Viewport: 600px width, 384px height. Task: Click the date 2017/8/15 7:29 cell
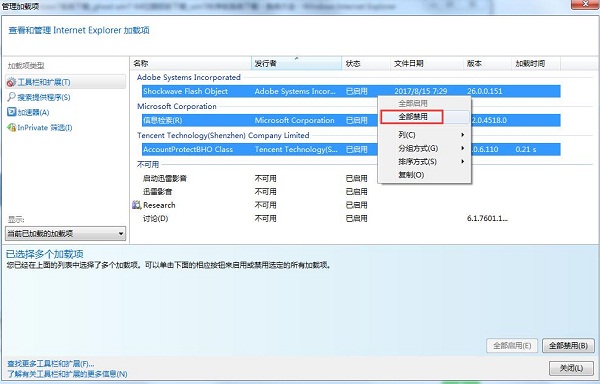[x=421, y=91]
